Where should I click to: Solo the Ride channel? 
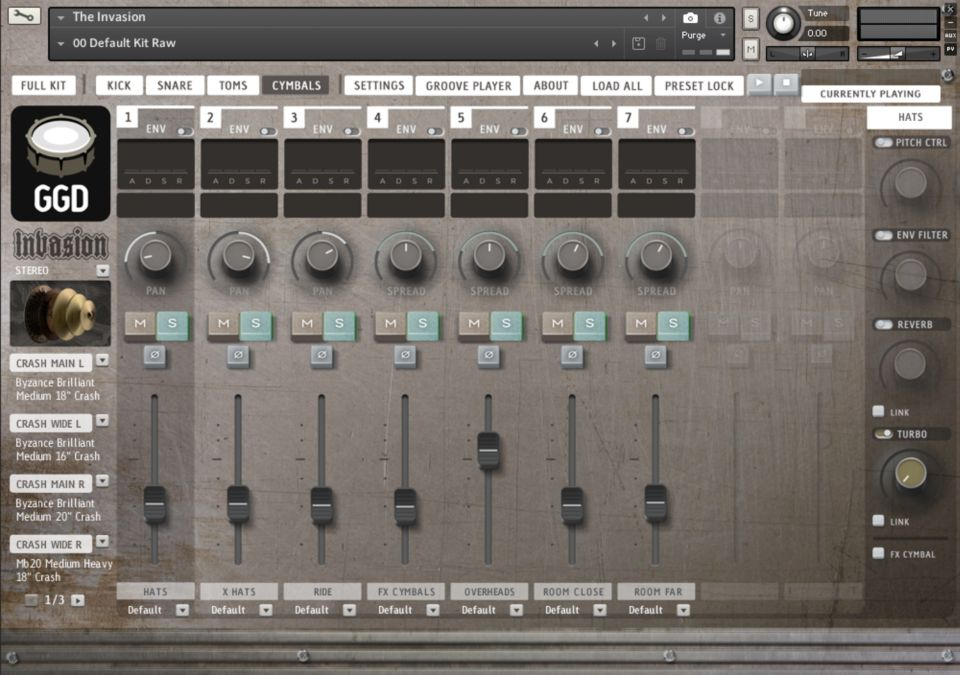click(339, 323)
